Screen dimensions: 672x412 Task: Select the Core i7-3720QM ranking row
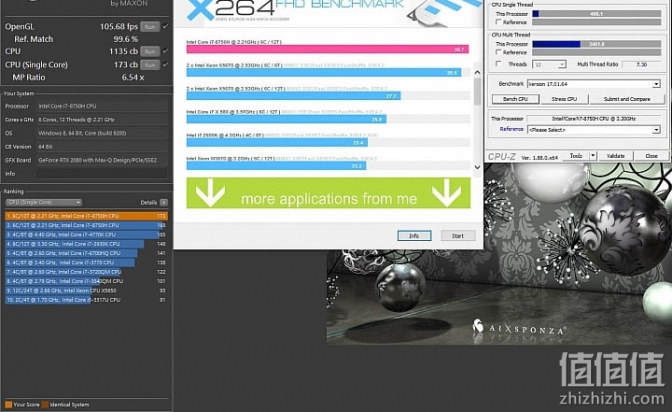tap(86, 272)
